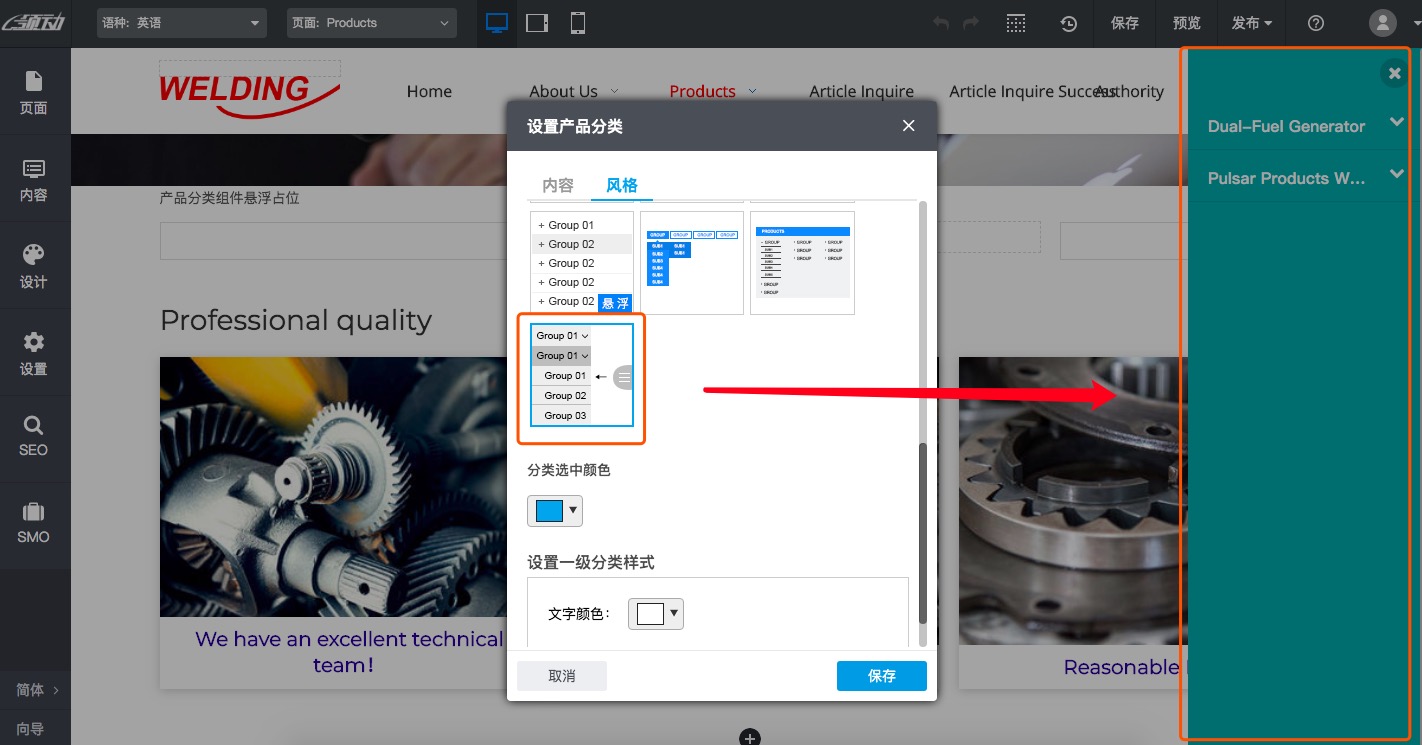Screen dimensions: 1422x745
Task: Open the help question-mark icon
Action: click(x=1316, y=22)
